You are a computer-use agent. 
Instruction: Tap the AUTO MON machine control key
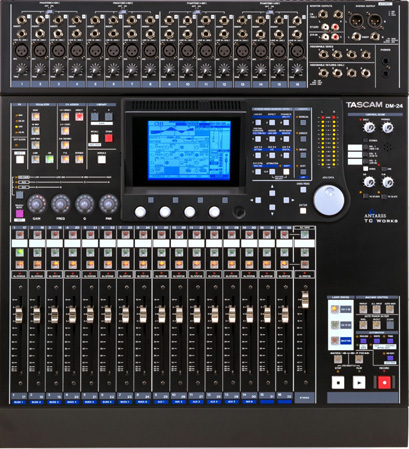coord(390,309)
